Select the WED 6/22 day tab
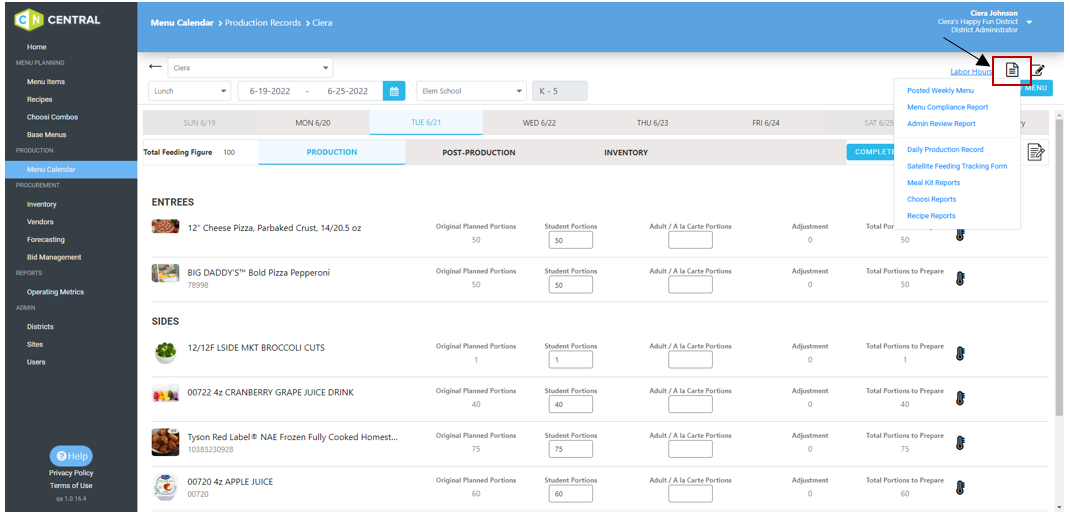Viewport: 1070px width, 517px height. click(539, 123)
